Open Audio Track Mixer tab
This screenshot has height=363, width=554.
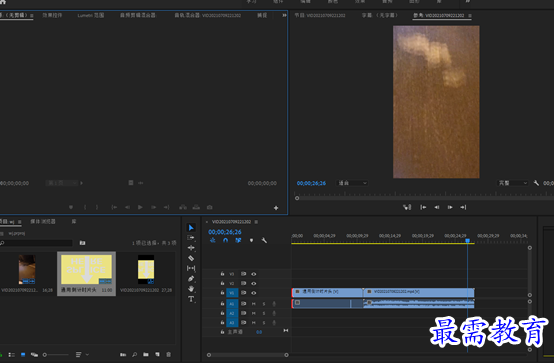pyautogui.click(x=208, y=15)
